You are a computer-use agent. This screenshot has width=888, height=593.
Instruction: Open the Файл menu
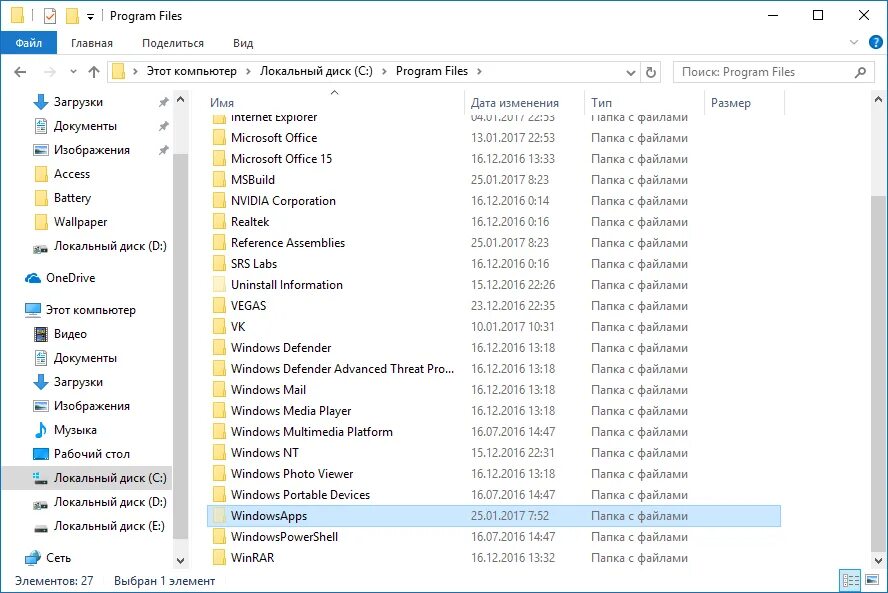click(x=29, y=43)
